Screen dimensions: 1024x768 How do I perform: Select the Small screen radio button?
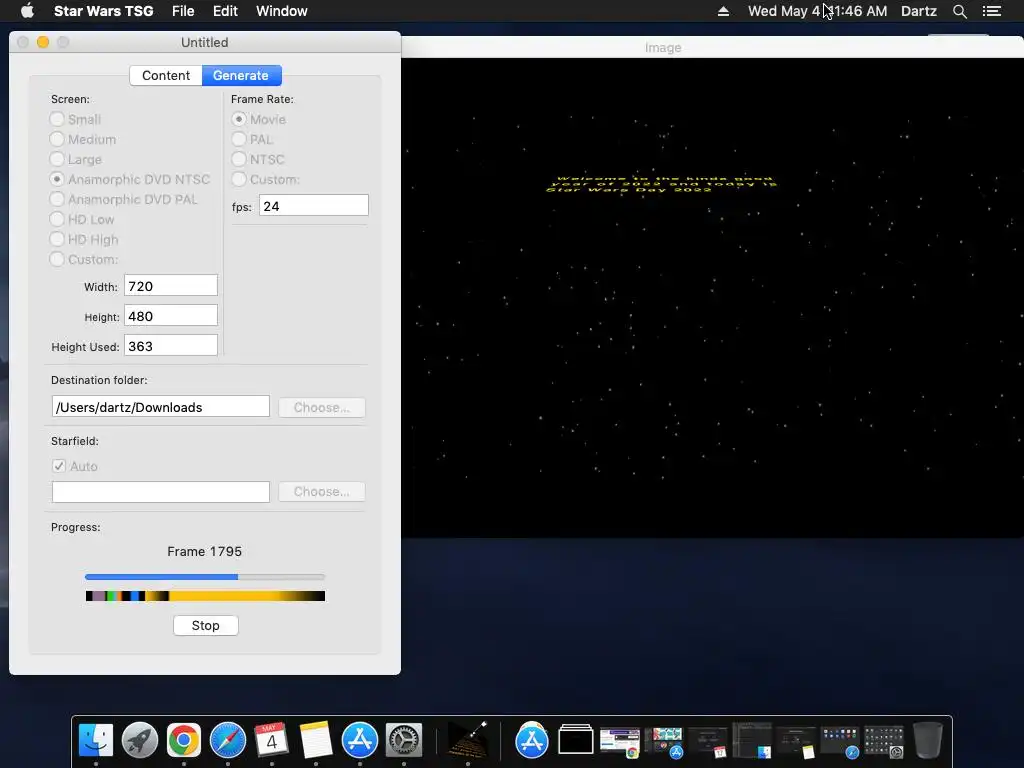57,119
